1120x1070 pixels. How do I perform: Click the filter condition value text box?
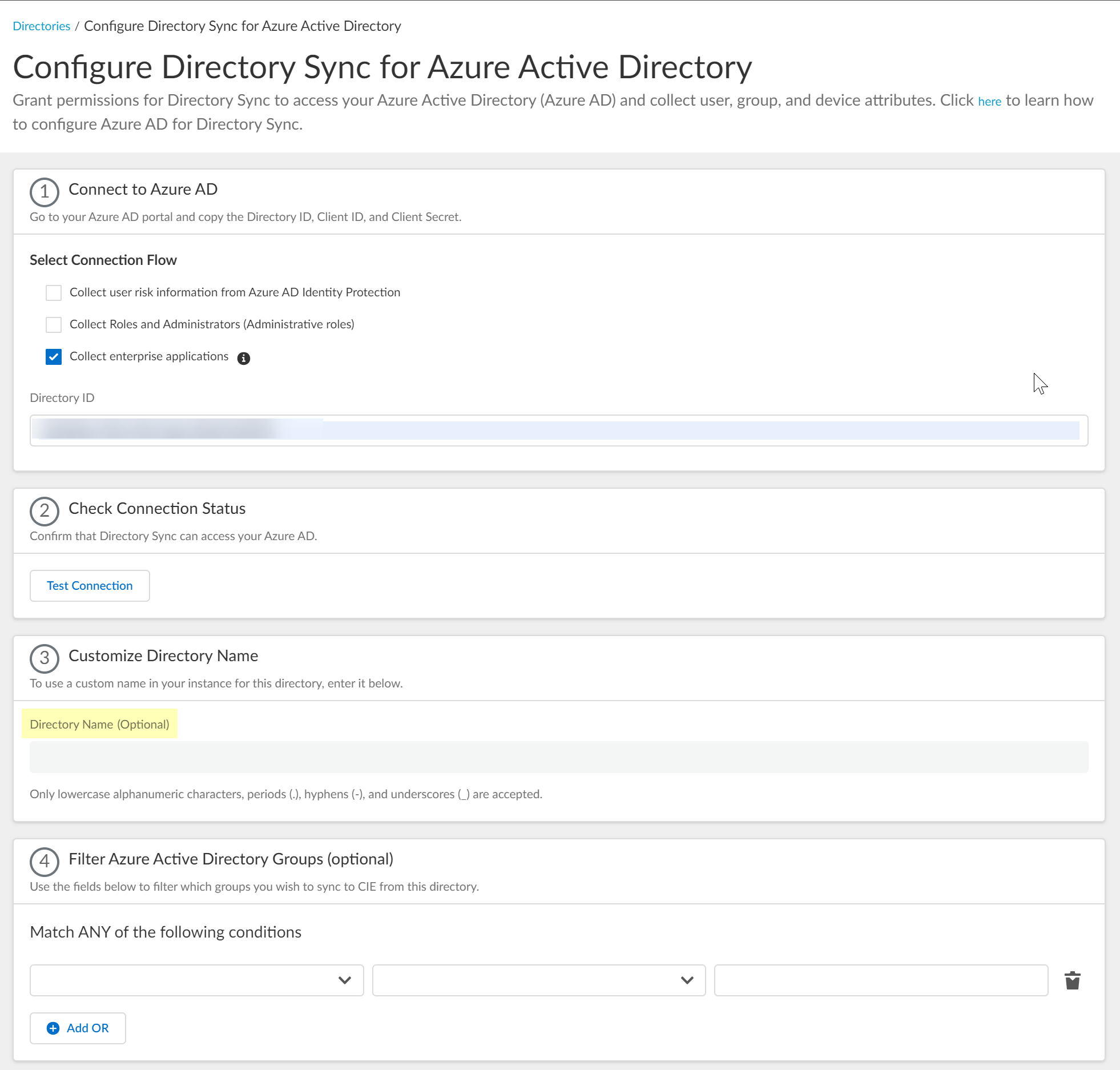[880, 980]
